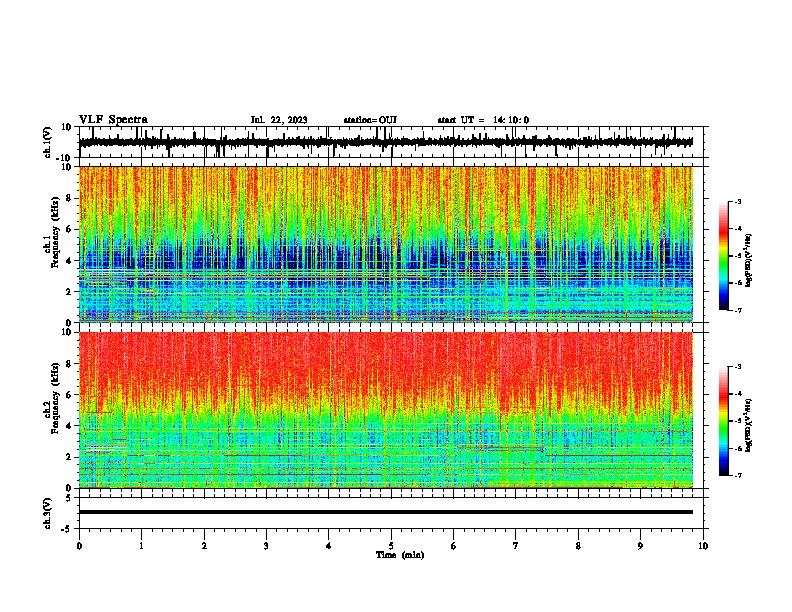The height and width of the screenshot is (612, 792).
Task: Click time axis tick label 3
Action: [266, 546]
